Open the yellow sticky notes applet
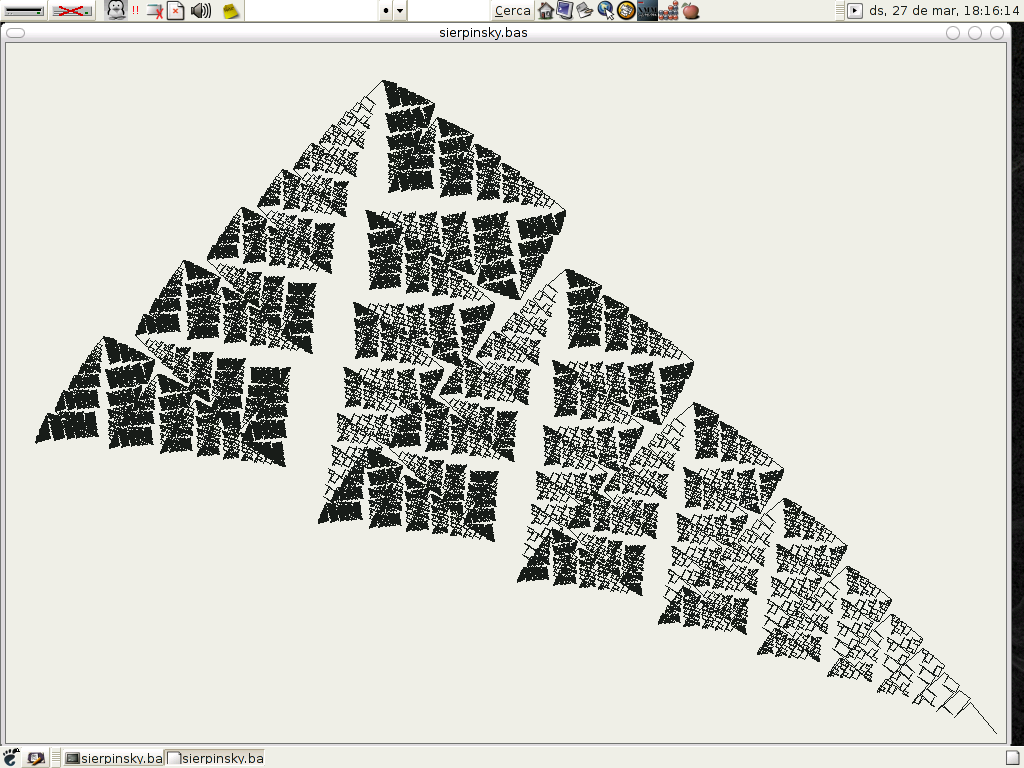This screenshot has width=1024, height=768. tap(231, 11)
